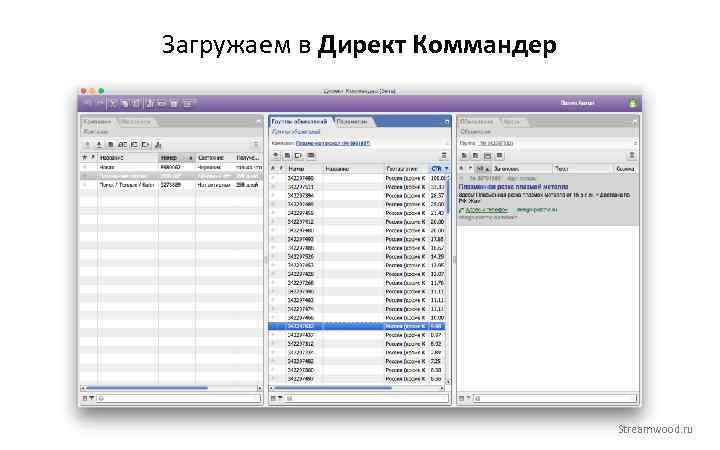Click the third icon in ads panel toolbar
Viewport: 720px width, 450px height.
point(488,156)
